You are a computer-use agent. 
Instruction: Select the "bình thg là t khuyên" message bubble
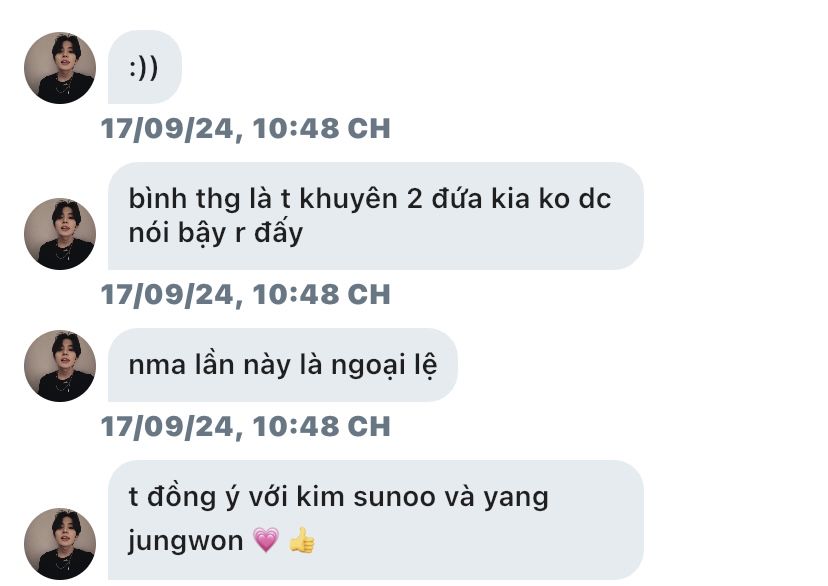click(375, 216)
